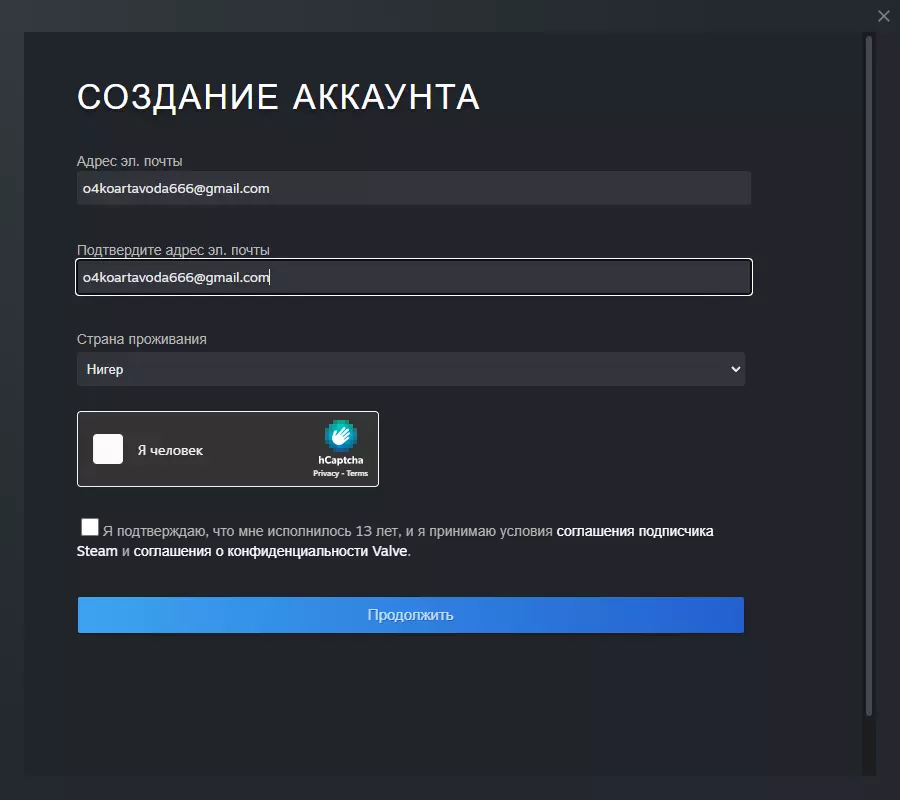Open the country of residence dropdown
Image resolution: width=900 pixels, height=800 pixels.
(411, 369)
